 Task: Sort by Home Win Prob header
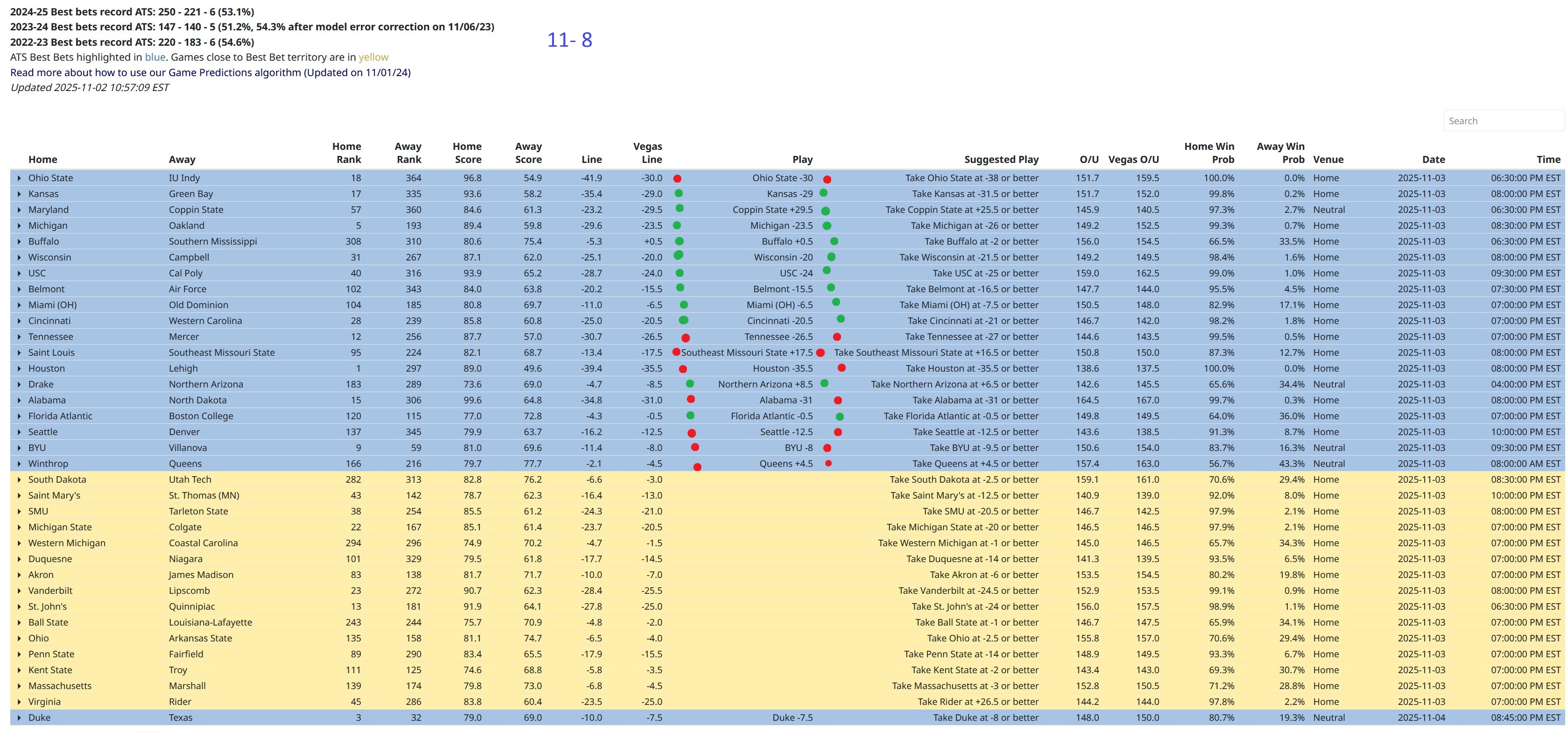click(1209, 153)
